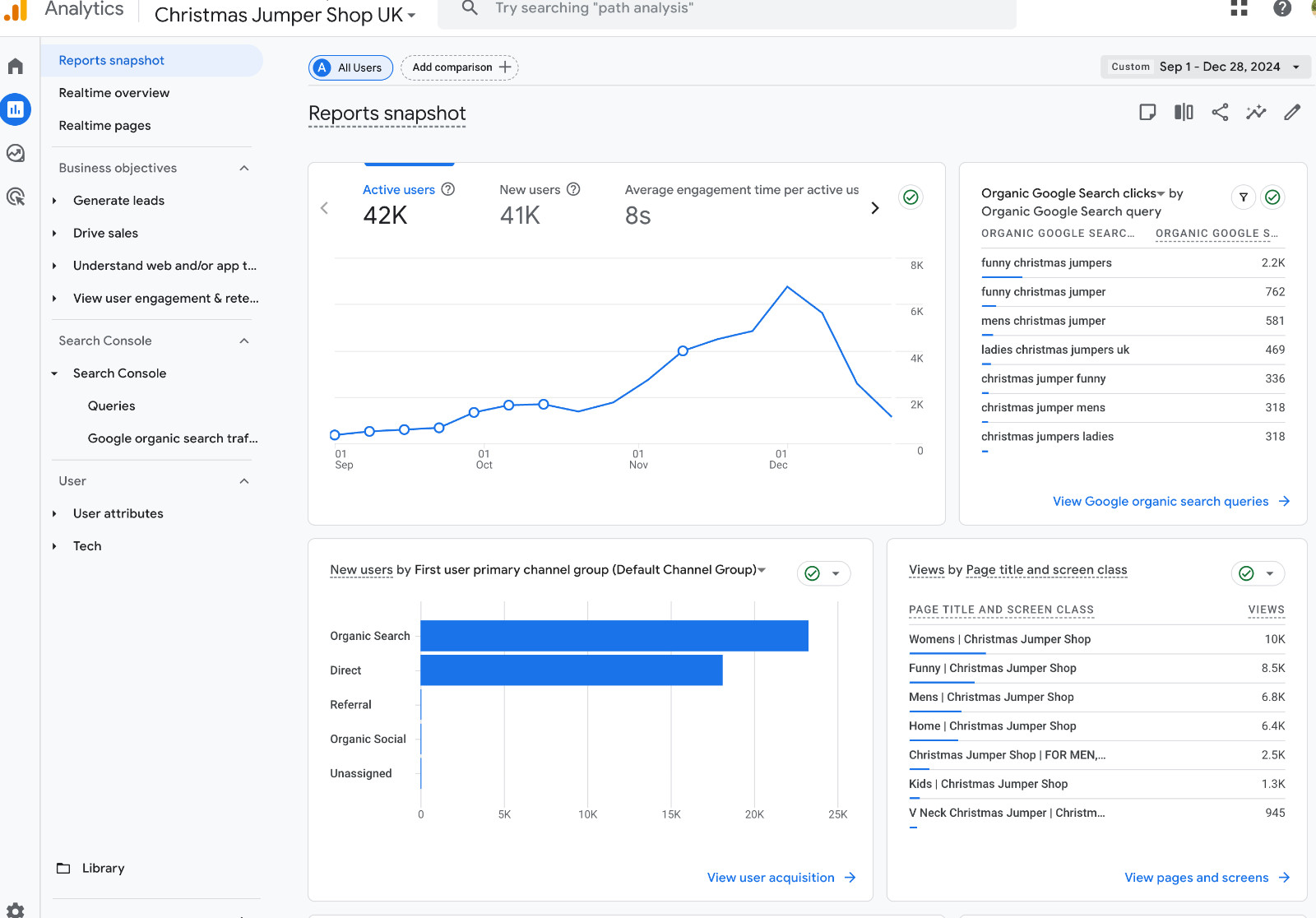Click the Direct bar in chart
Screen dimensions: 1316x918
coord(572,670)
